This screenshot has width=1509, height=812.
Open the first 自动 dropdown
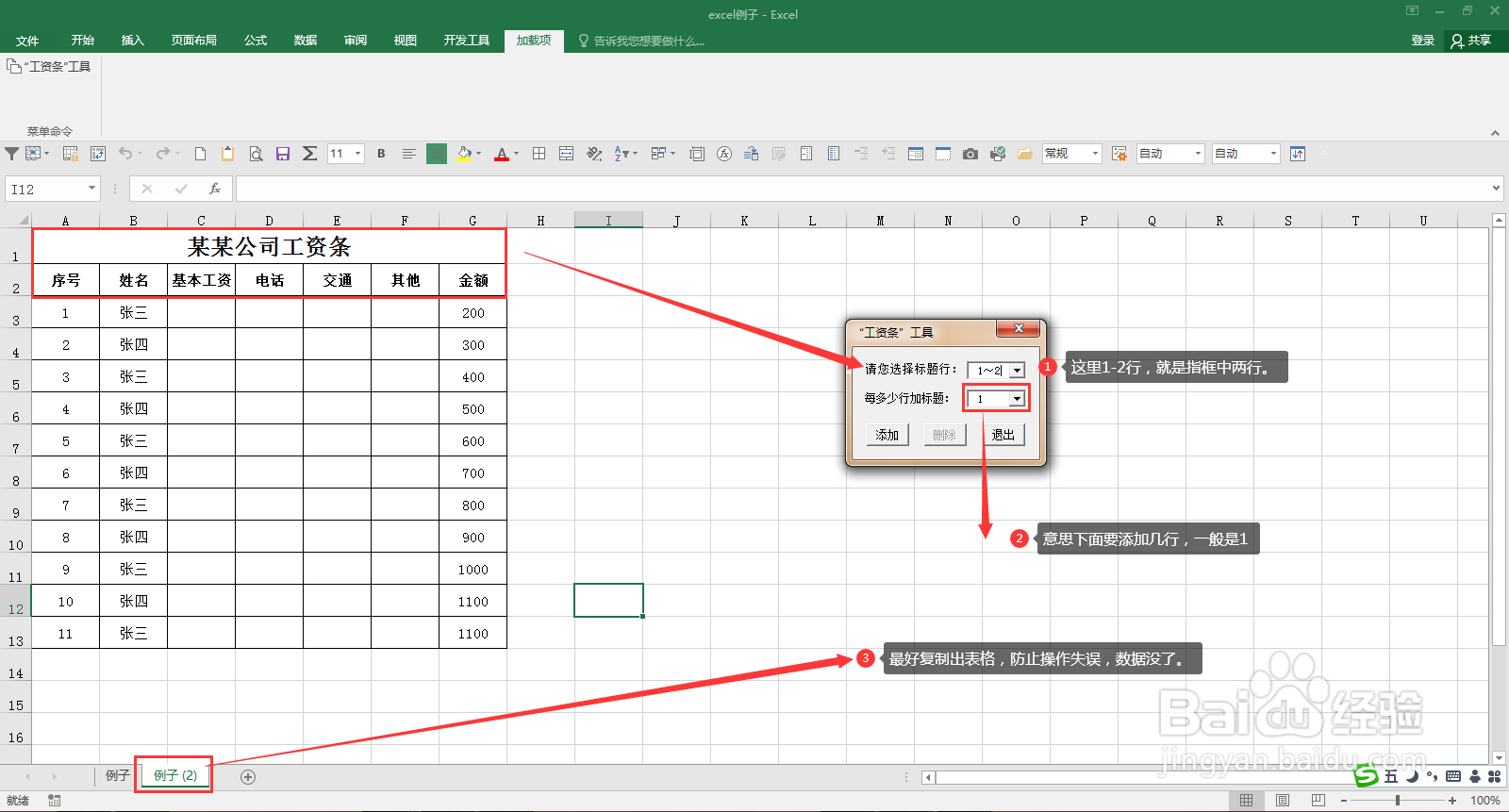click(x=1198, y=154)
